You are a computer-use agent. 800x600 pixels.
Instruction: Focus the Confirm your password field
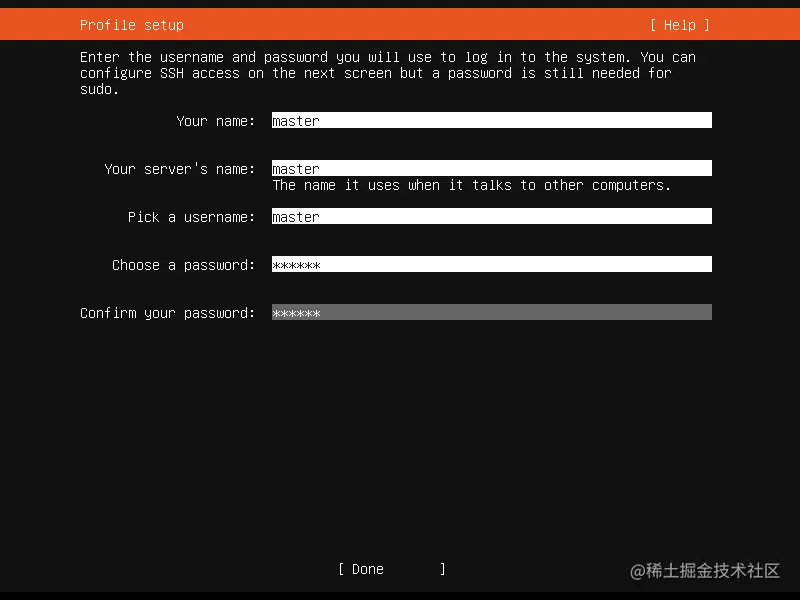(x=492, y=312)
